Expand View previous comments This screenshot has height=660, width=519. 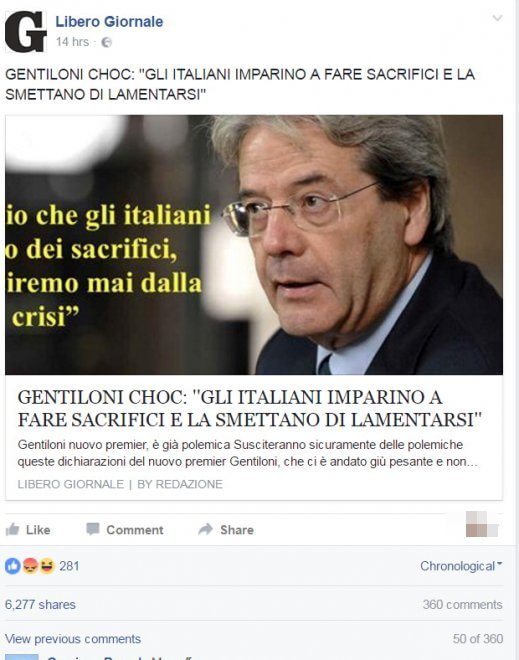(x=73, y=639)
